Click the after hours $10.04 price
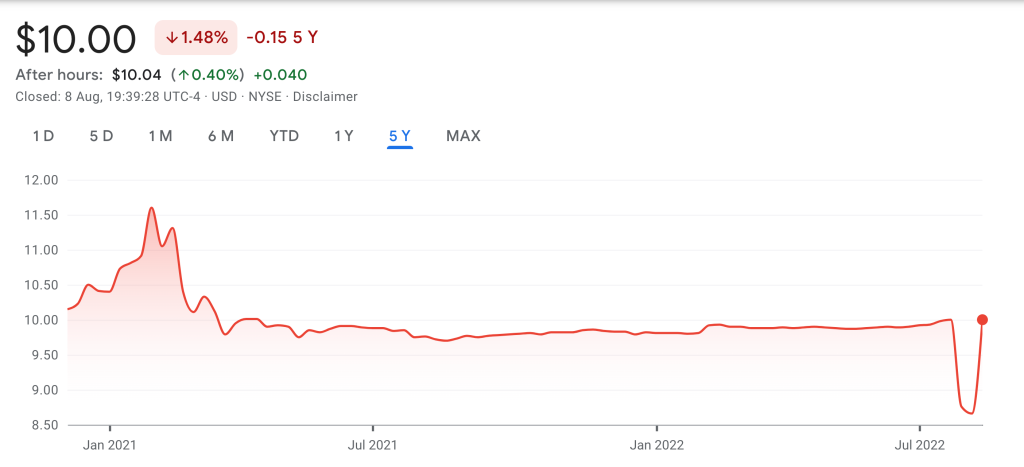 pos(135,75)
